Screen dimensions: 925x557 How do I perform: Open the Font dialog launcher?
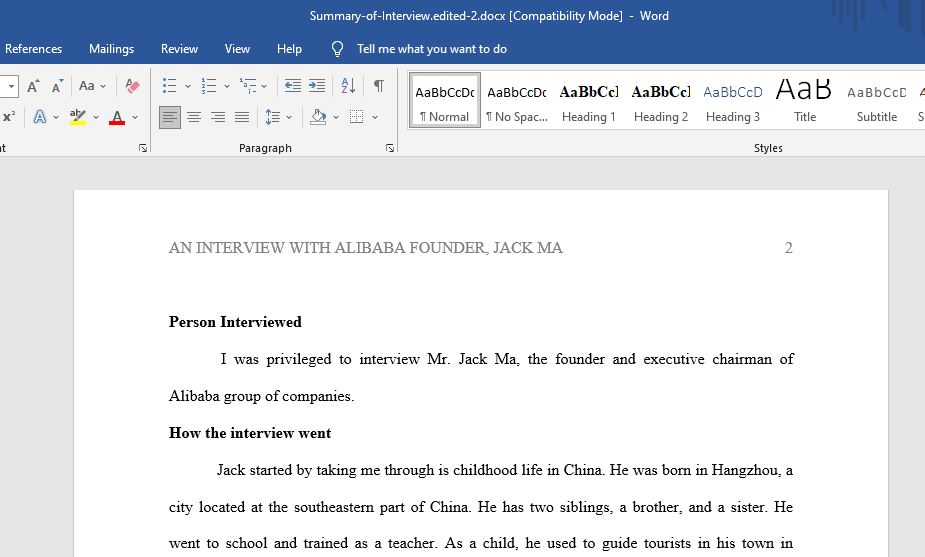coord(143,148)
